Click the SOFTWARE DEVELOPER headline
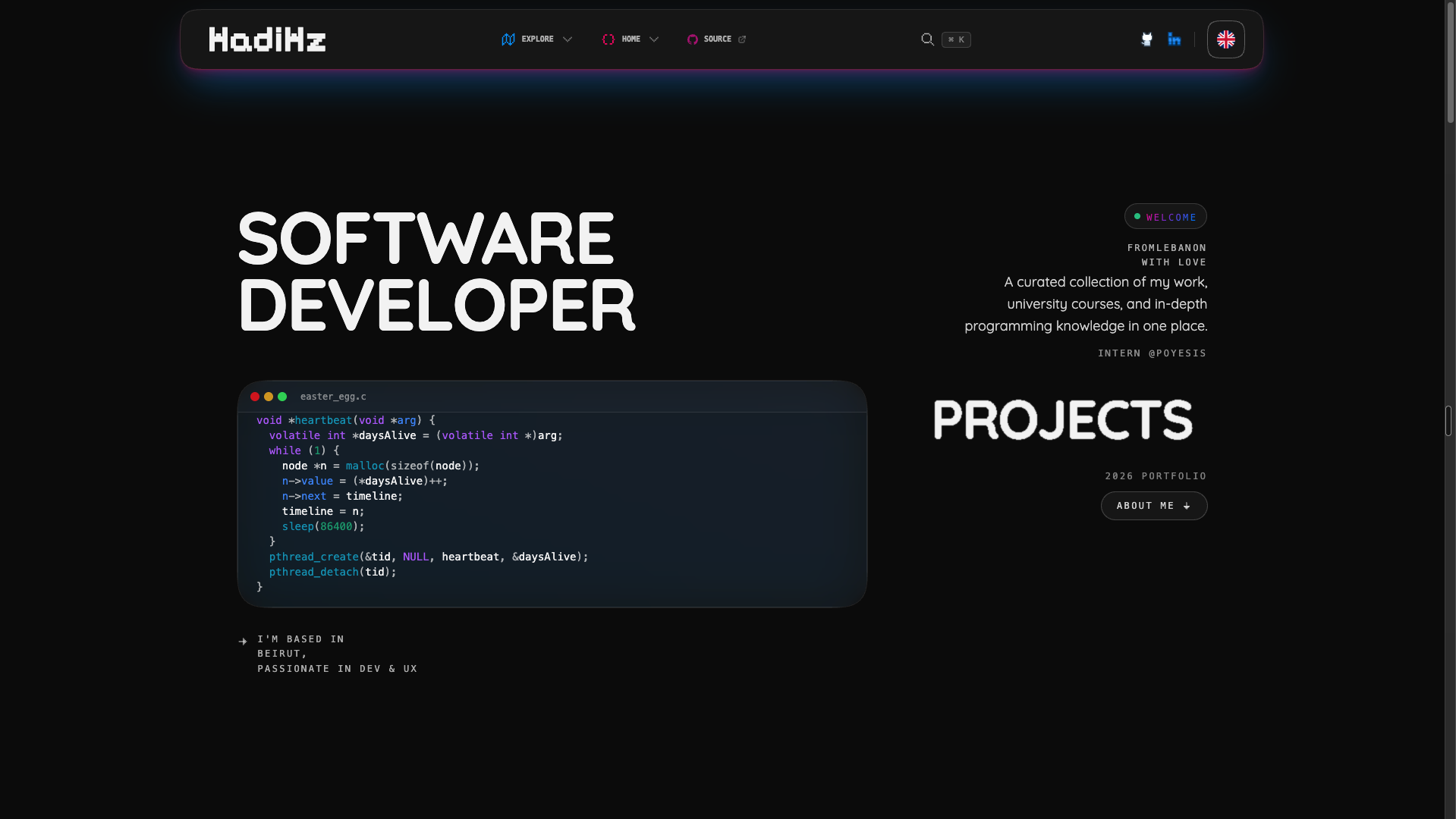The image size is (1456, 819). click(x=437, y=271)
